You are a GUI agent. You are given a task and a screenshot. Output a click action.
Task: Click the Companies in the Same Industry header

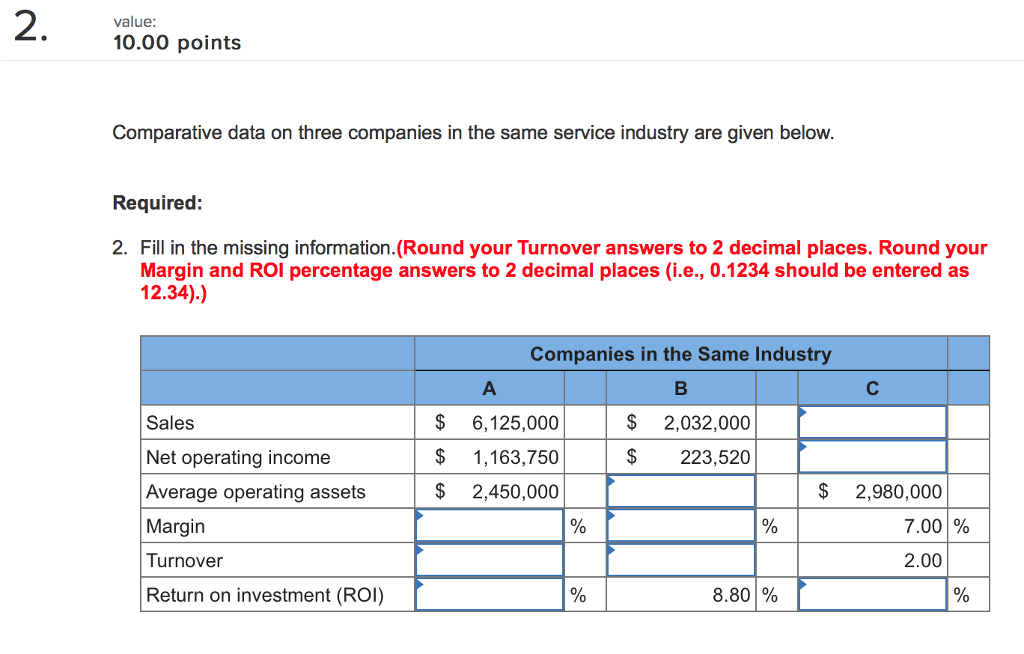click(x=680, y=354)
